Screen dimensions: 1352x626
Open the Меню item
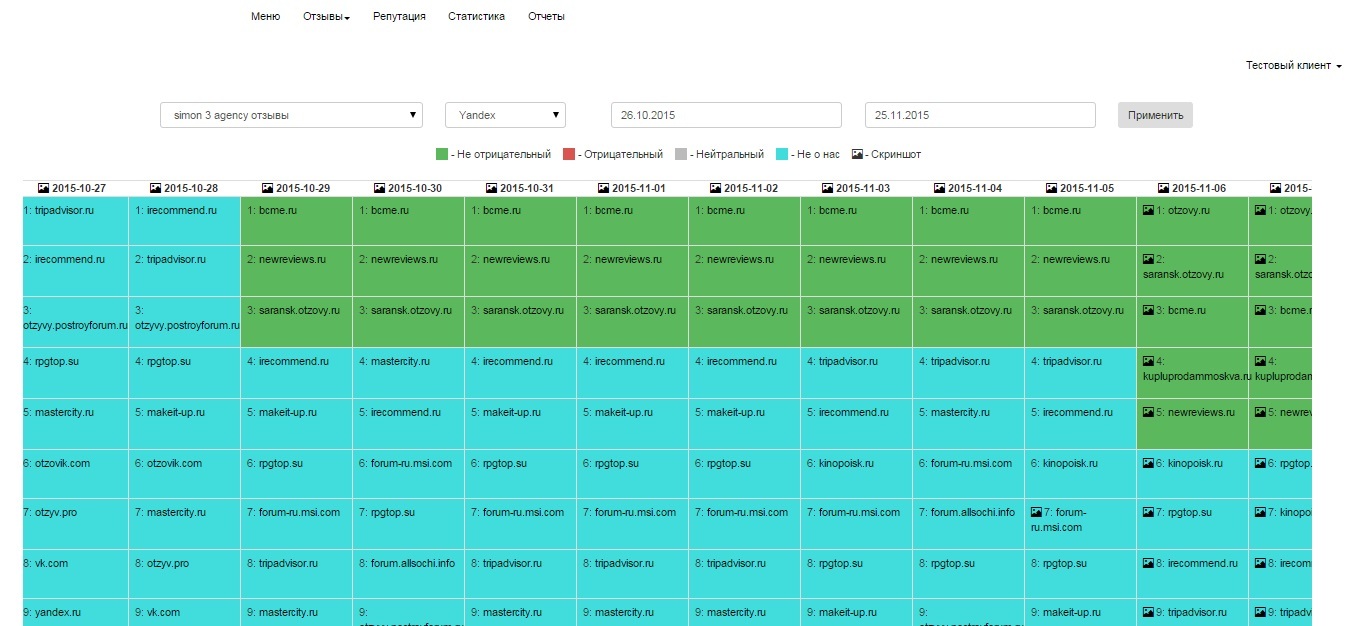point(265,16)
